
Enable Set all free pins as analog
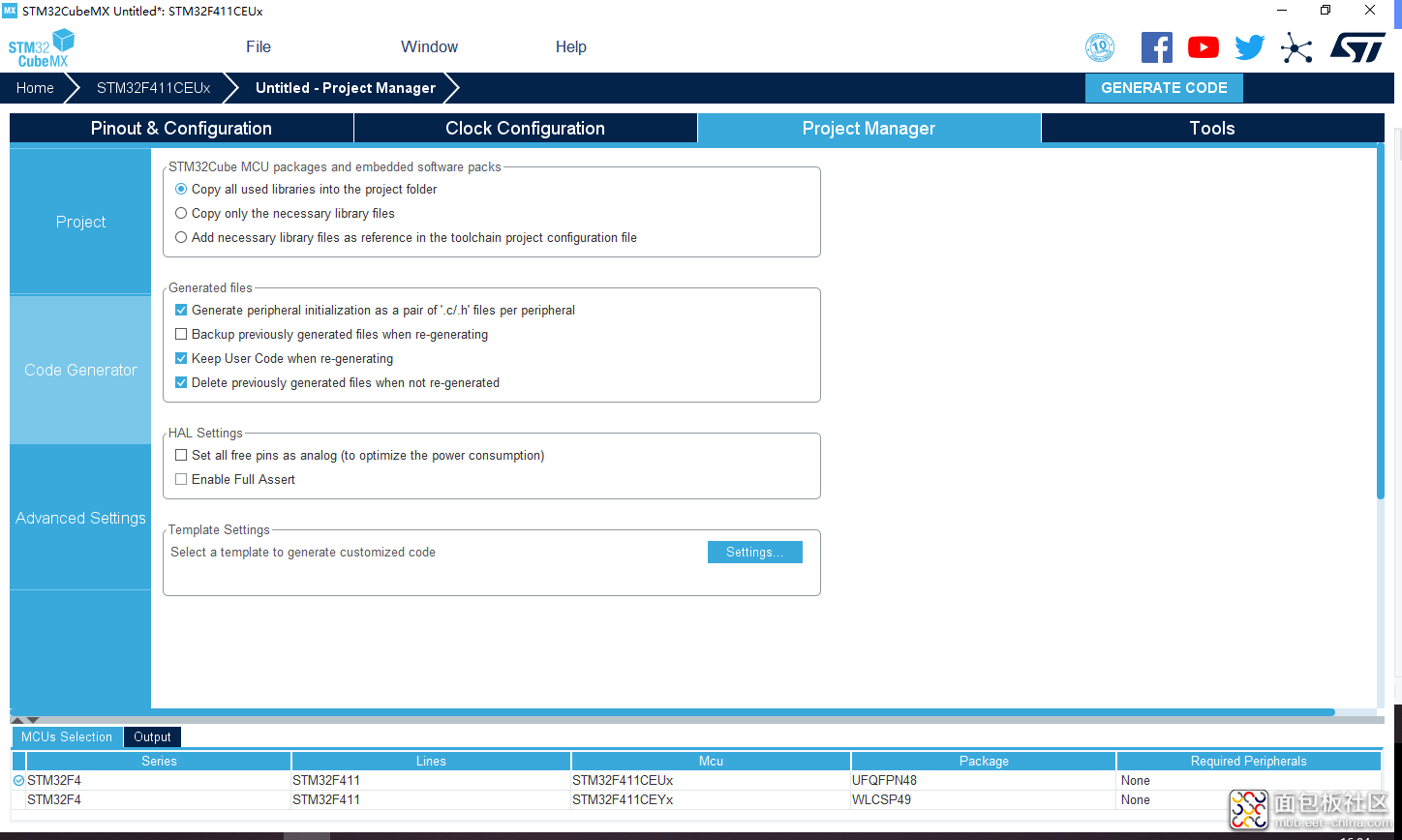[x=181, y=455]
